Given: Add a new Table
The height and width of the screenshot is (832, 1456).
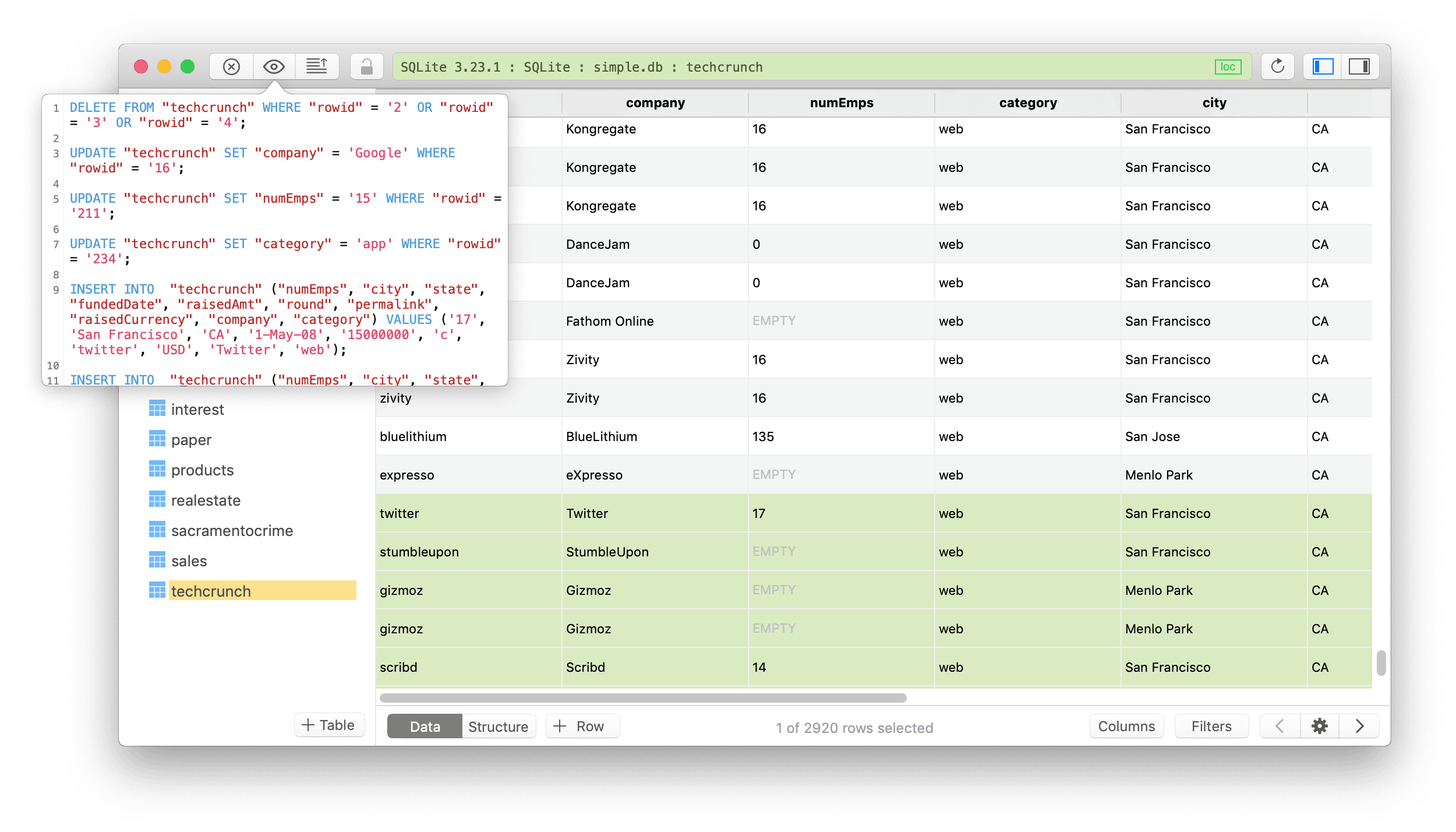Looking at the screenshot, I should pos(329,725).
